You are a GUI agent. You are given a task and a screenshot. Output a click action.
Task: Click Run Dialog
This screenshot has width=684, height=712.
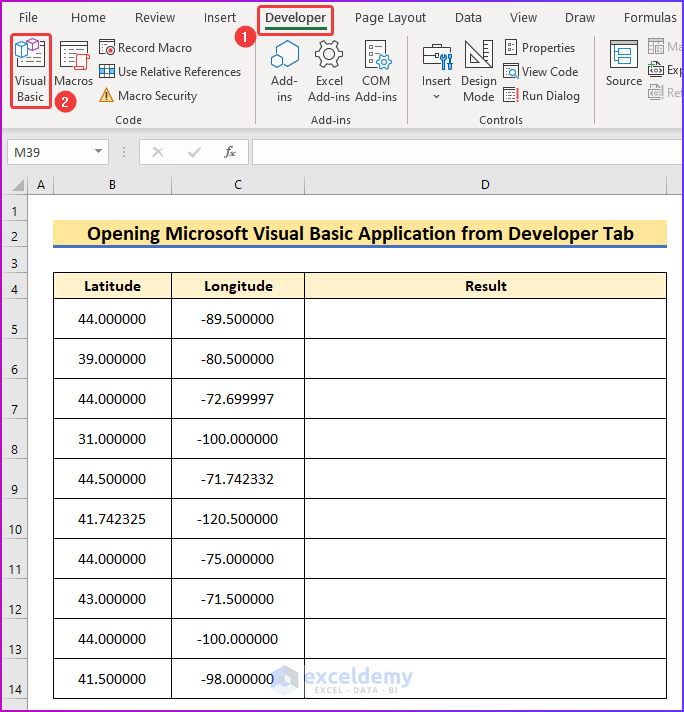[542, 96]
